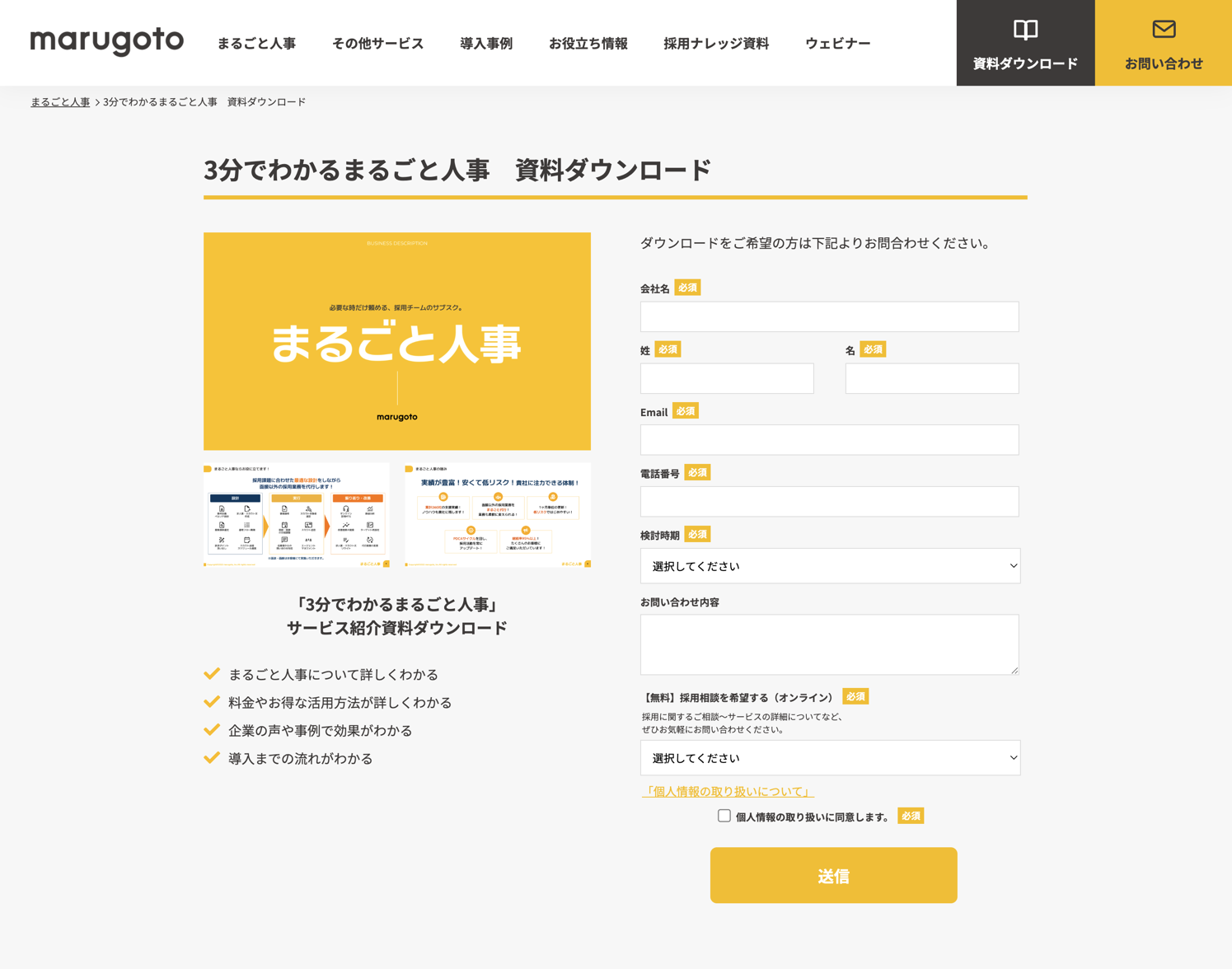The height and width of the screenshot is (969, 1232).
Task: Click the text まるごと人事について詳しくわかる
Action: click(x=333, y=675)
